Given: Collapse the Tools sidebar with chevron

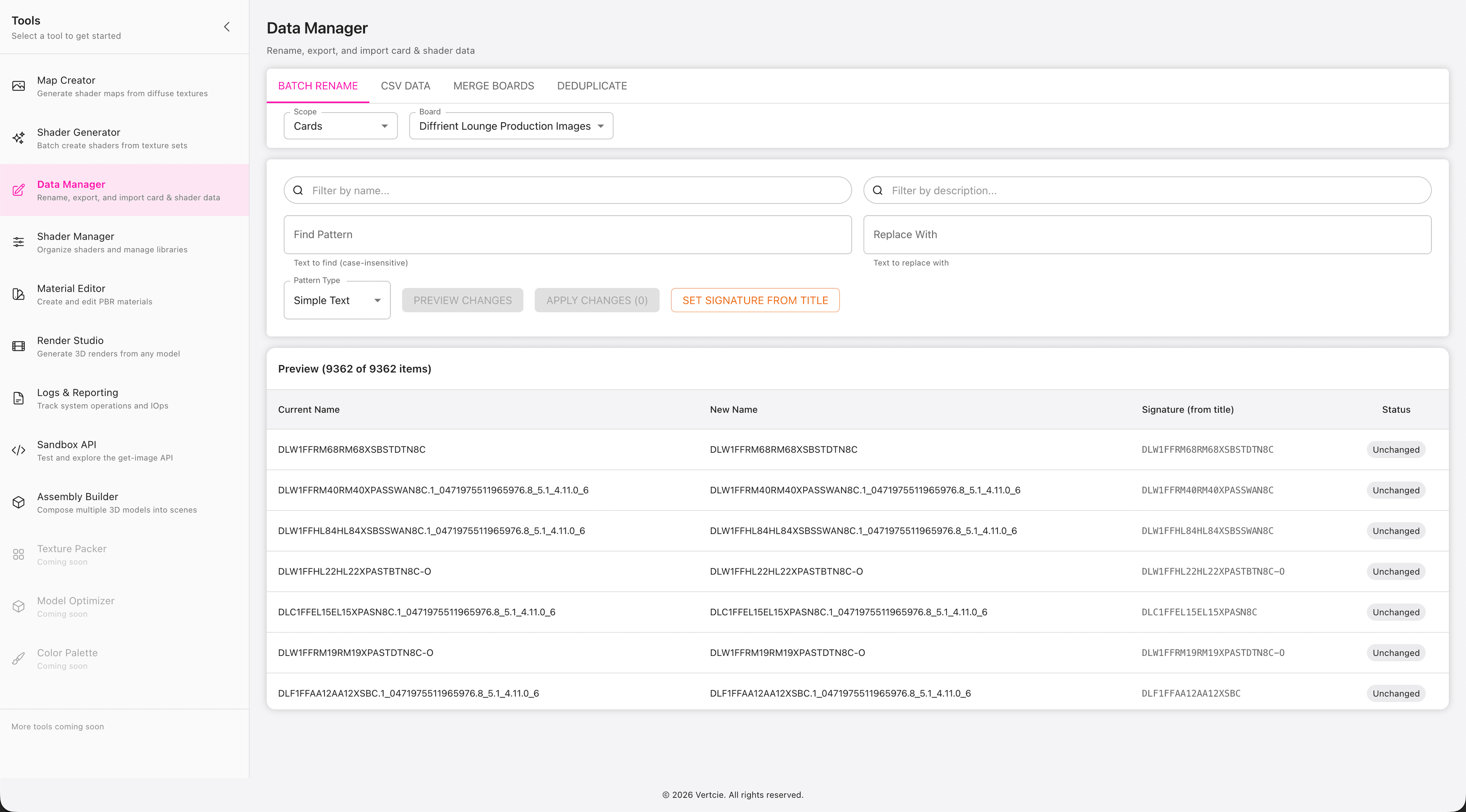Looking at the screenshot, I should click(x=226, y=27).
